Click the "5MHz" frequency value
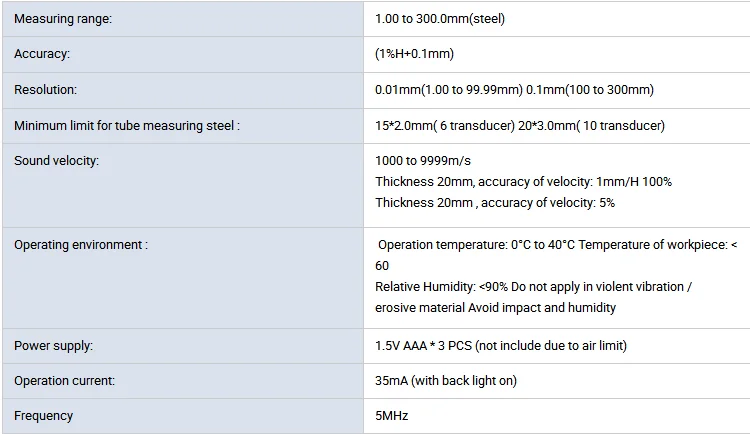 pyautogui.click(x=392, y=416)
